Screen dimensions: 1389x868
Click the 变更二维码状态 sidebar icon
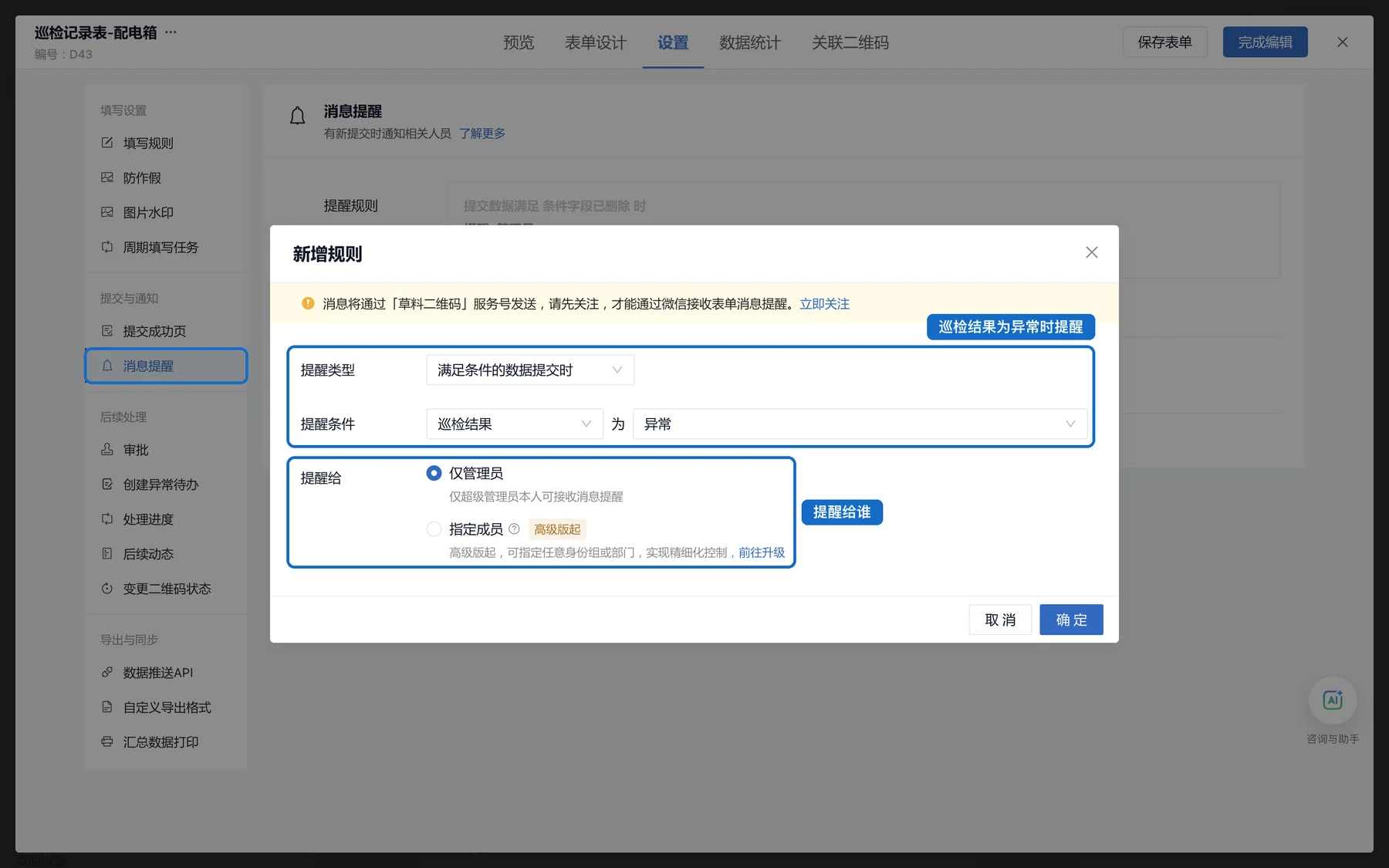107,589
